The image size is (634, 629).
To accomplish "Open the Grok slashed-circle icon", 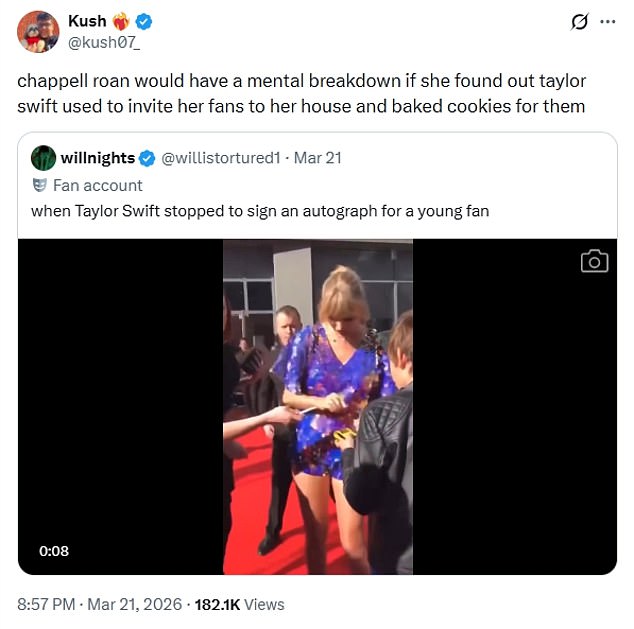I will click(x=577, y=23).
